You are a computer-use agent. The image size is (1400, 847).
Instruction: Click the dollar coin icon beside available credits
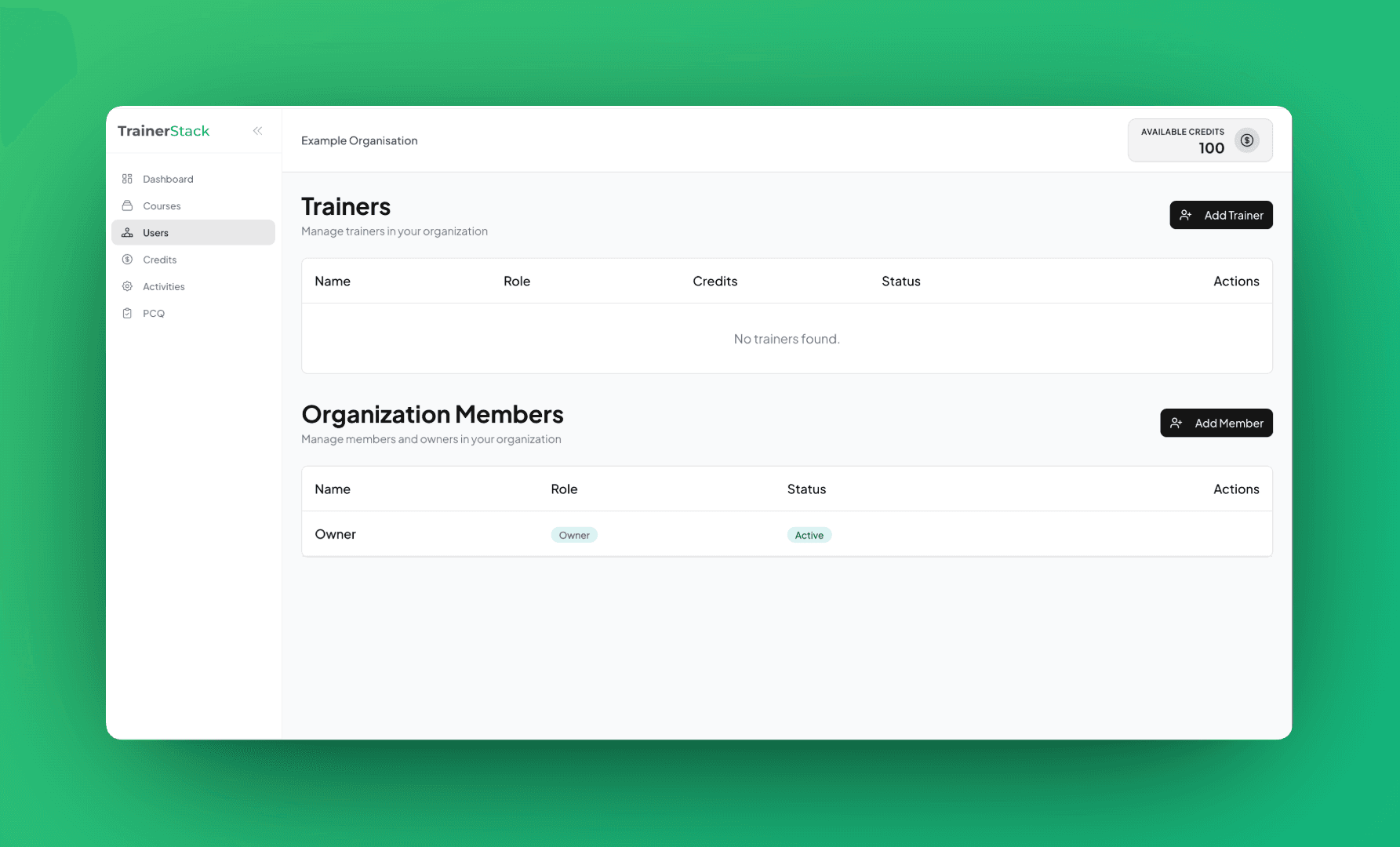point(1246,140)
